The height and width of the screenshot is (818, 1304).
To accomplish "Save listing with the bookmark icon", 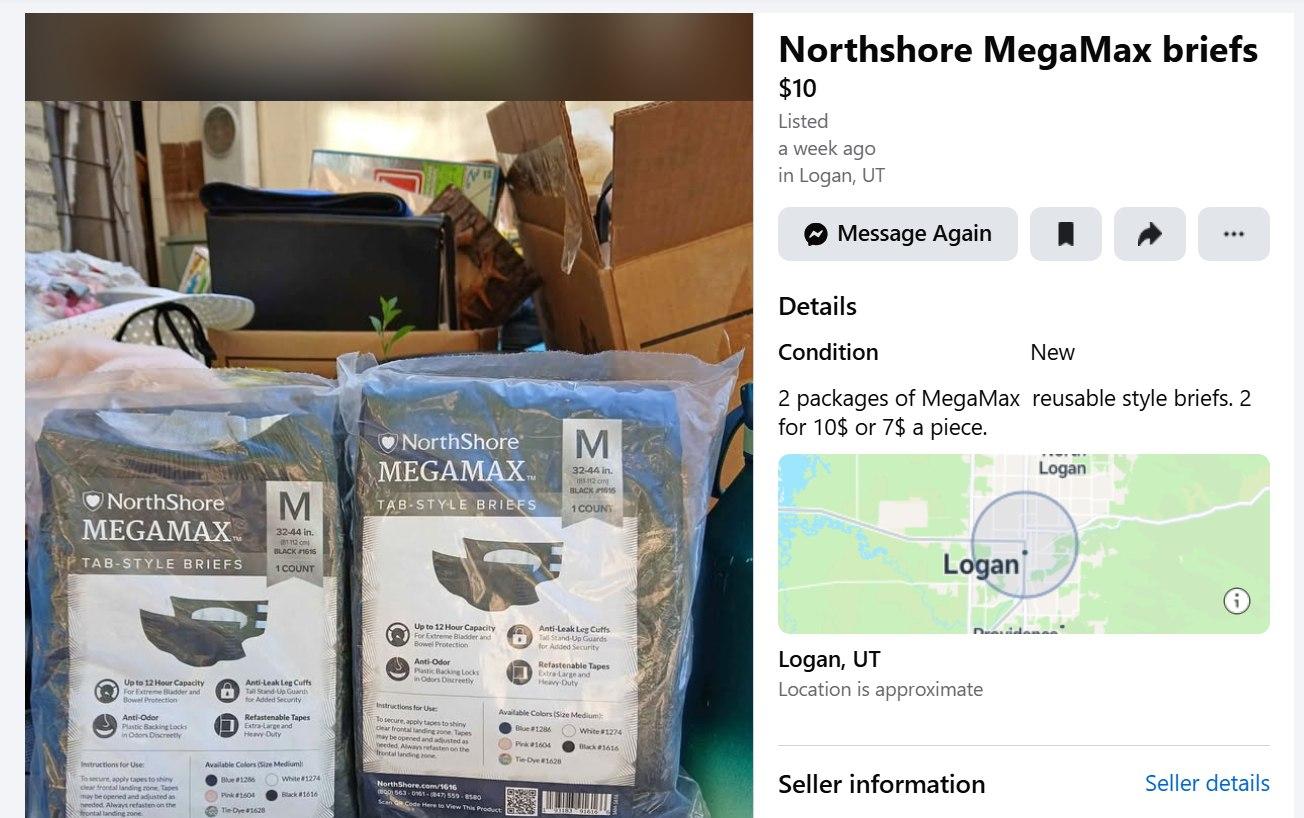I will [x=1065, y=234].
